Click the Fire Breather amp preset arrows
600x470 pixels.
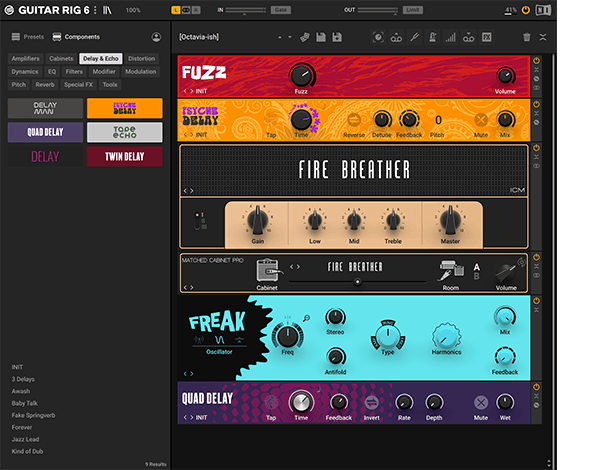(188, 191)
